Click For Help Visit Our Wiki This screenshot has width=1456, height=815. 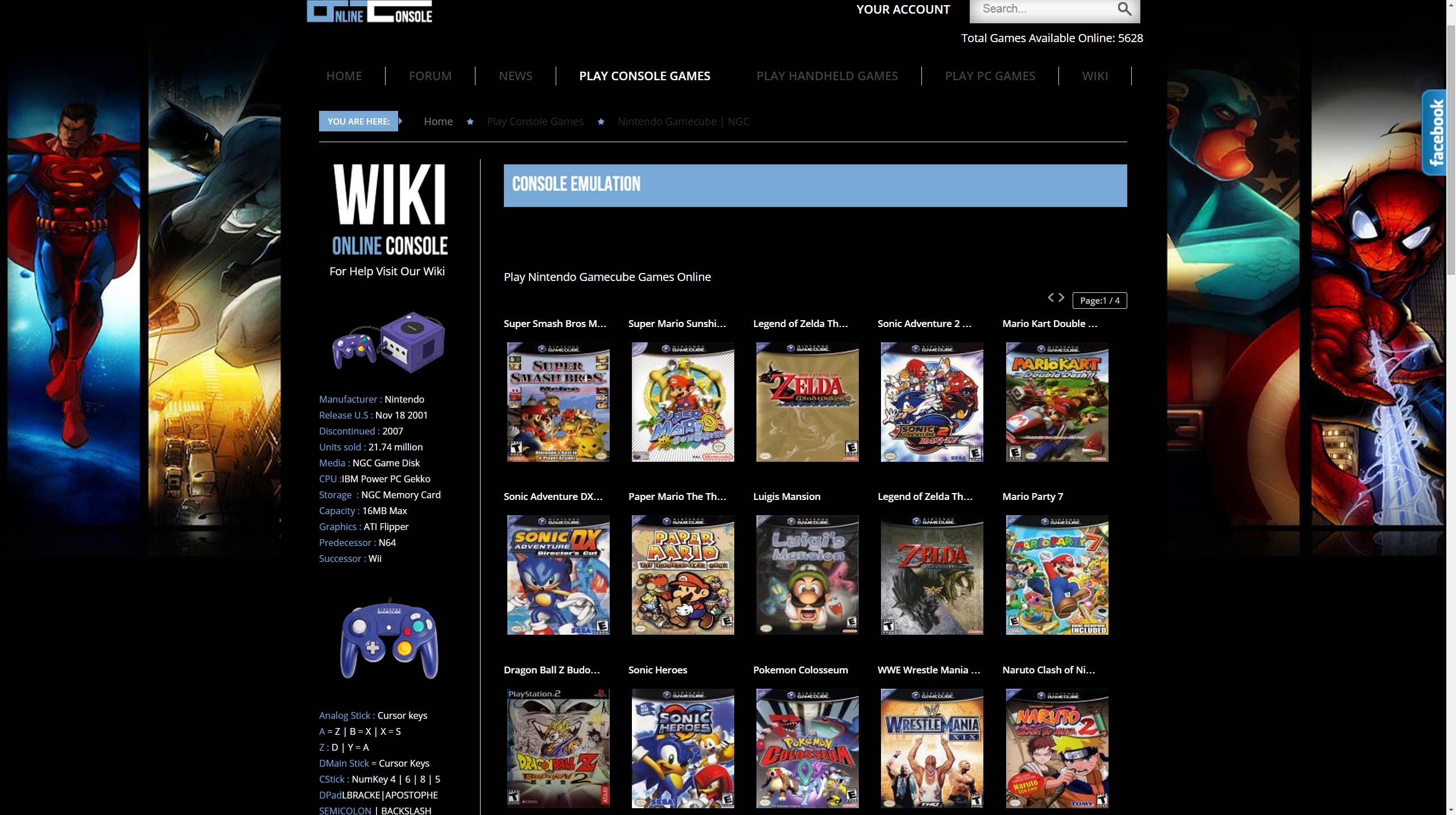pos(387,271)
